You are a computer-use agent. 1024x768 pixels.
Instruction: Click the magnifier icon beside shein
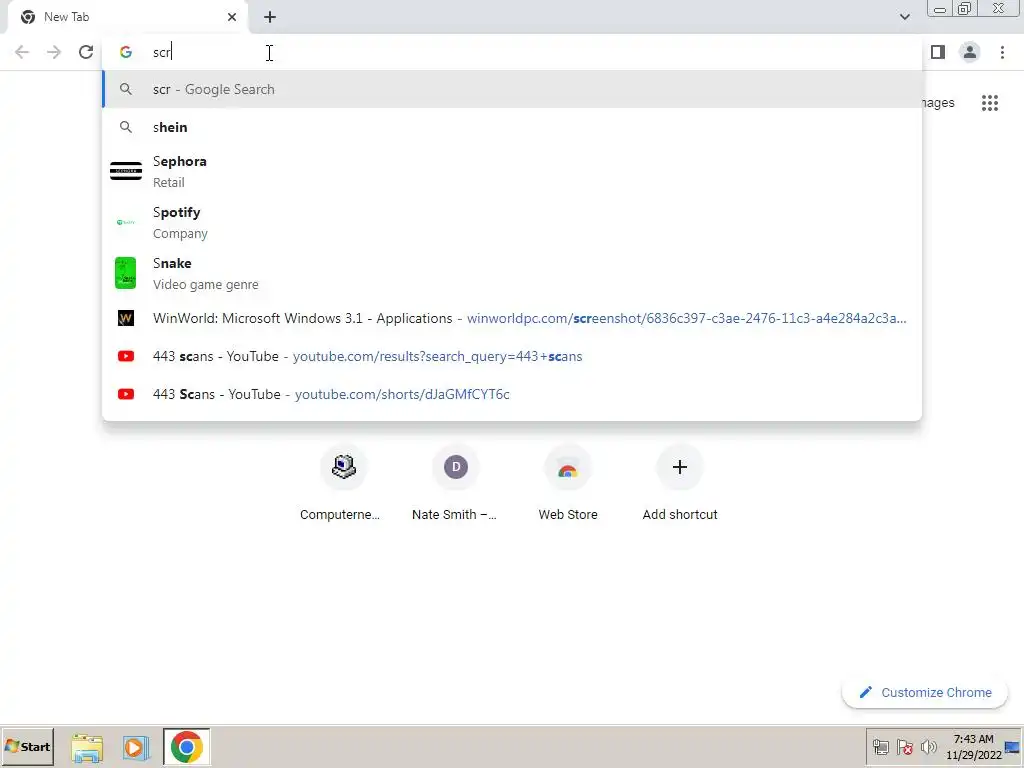(x=126, y=127)
